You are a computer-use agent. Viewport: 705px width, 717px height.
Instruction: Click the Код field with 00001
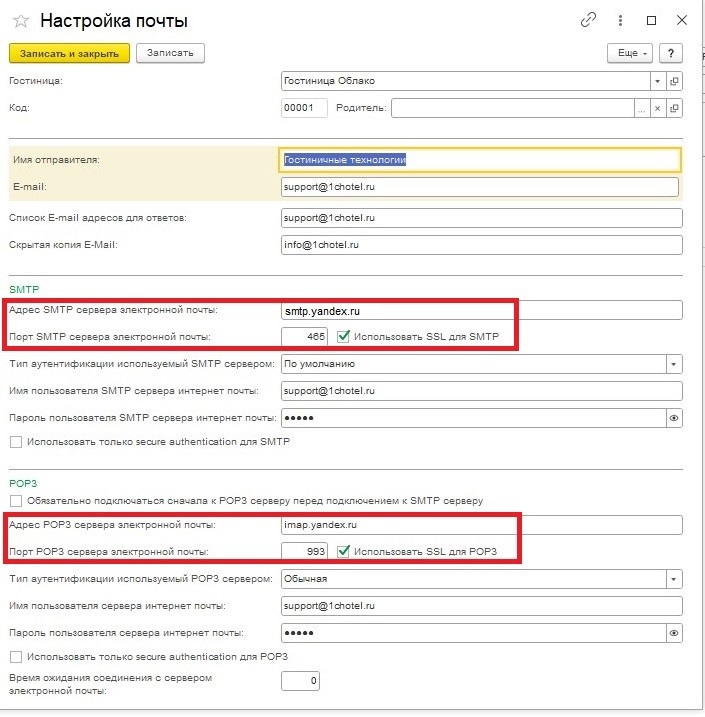(304, 108)
